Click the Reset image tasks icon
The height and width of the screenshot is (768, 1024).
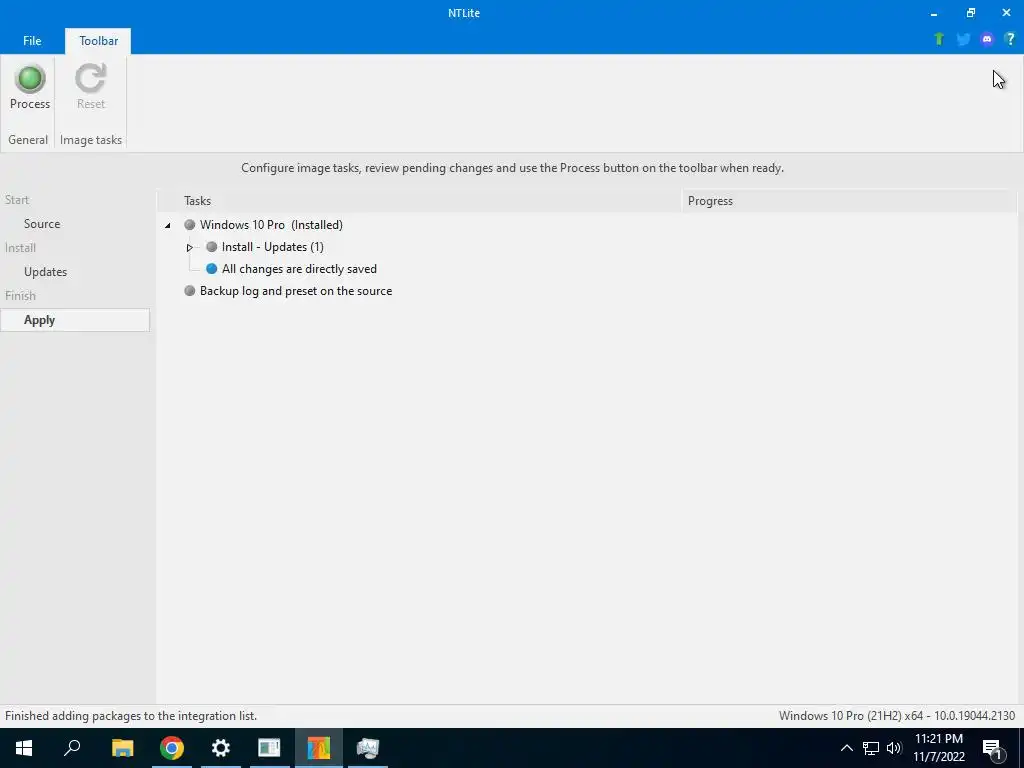click(90, 87)
